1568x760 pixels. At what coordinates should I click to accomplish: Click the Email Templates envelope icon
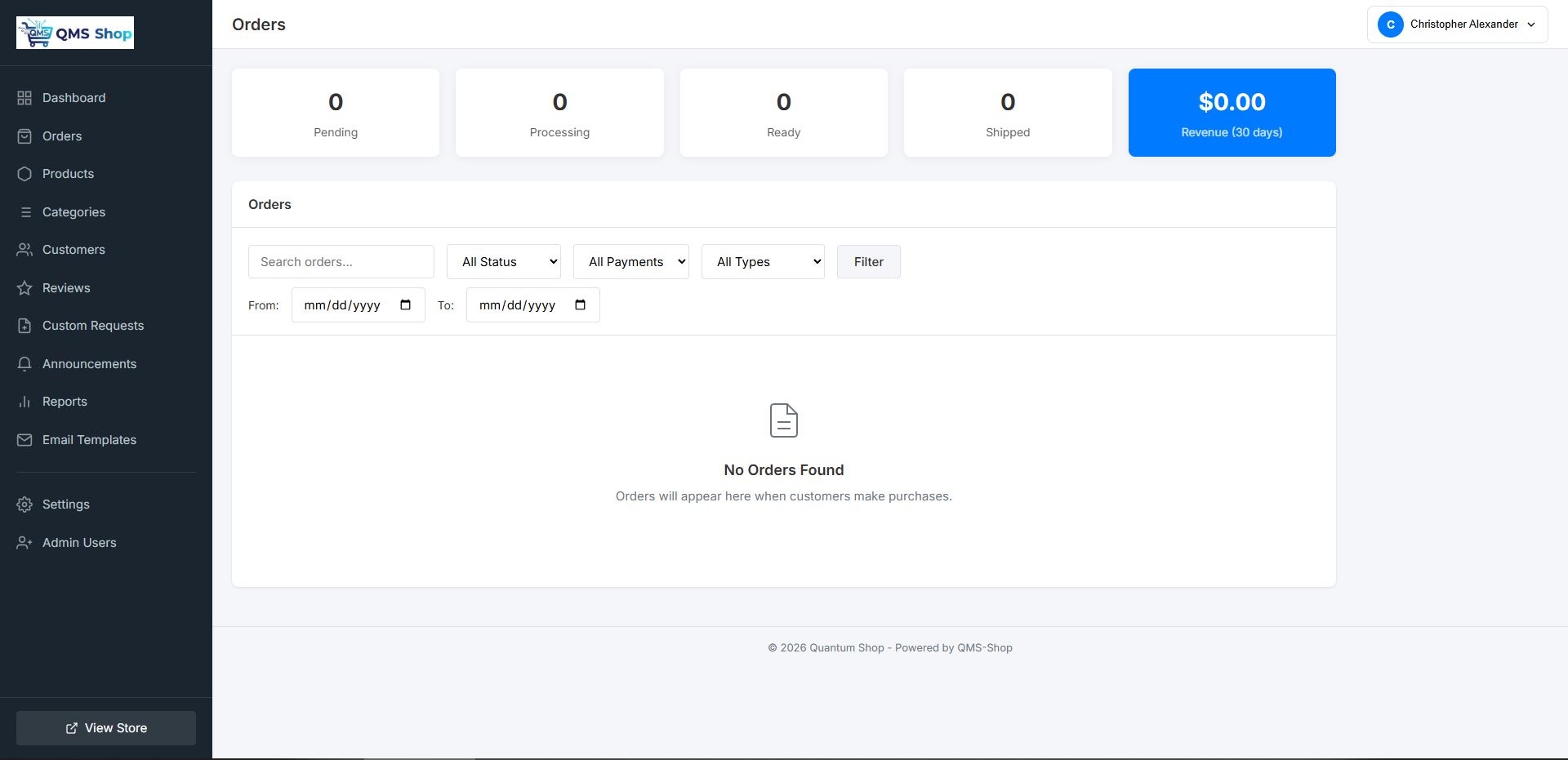[24, 439]
